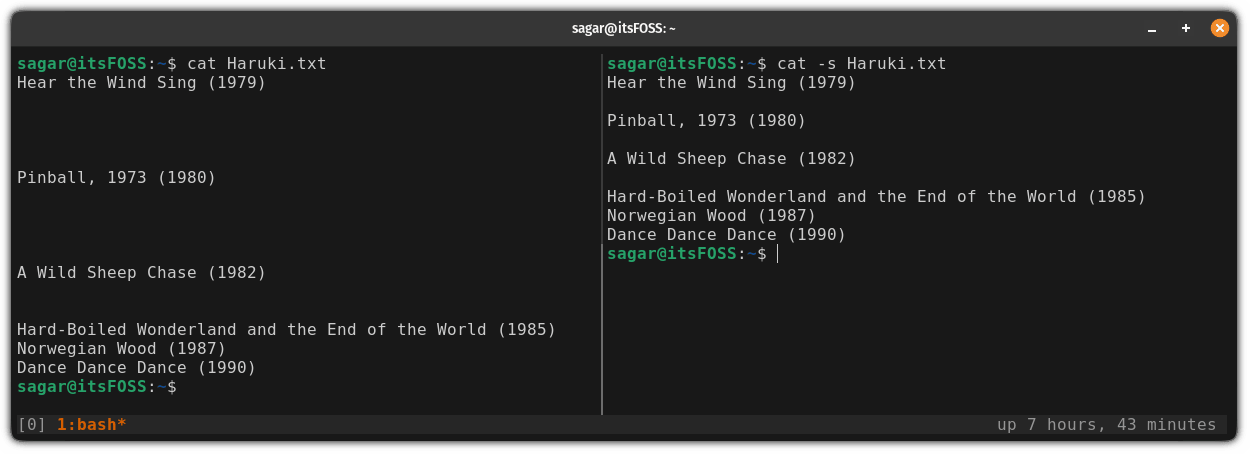Click the tmux session indicator [0]
The height and width of the screenshot is (454, 1250).
click(31, 425)
